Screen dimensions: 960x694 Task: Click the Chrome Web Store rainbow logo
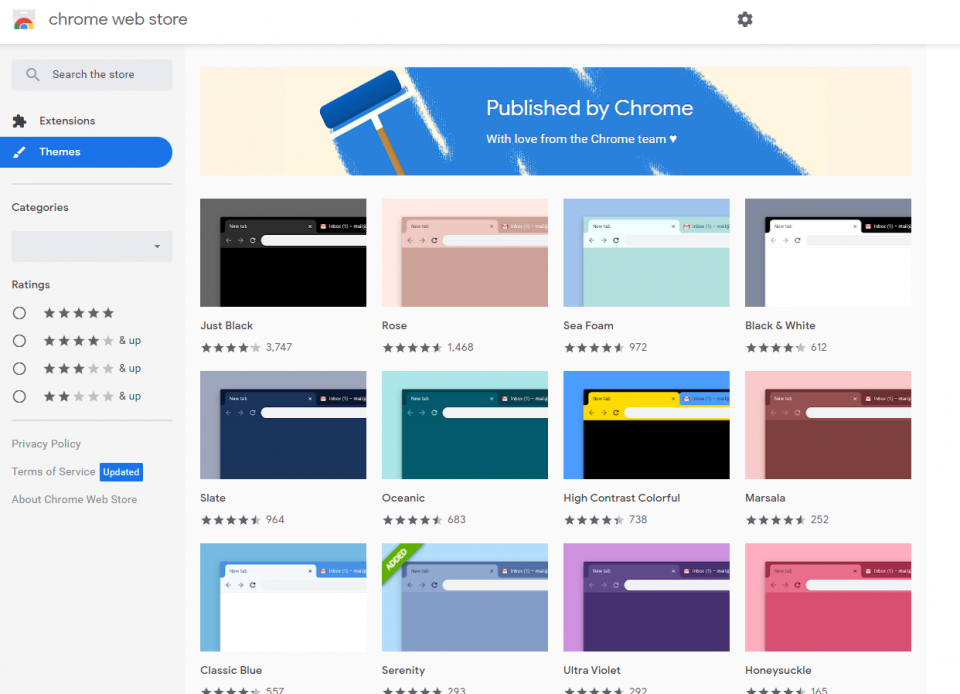[24, 20]
